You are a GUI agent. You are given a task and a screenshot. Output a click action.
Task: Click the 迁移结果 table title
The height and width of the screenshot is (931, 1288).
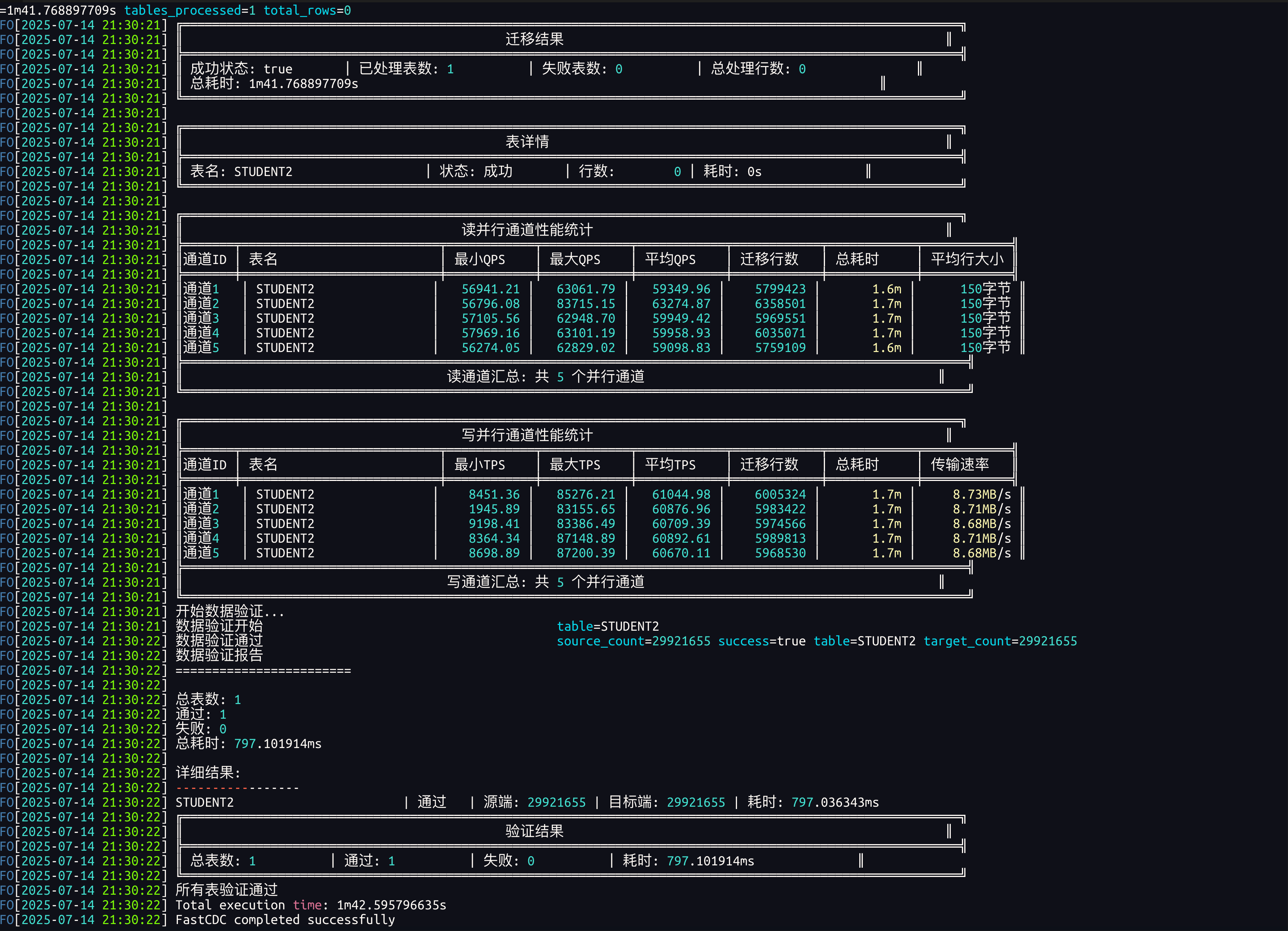pos(534,39)
